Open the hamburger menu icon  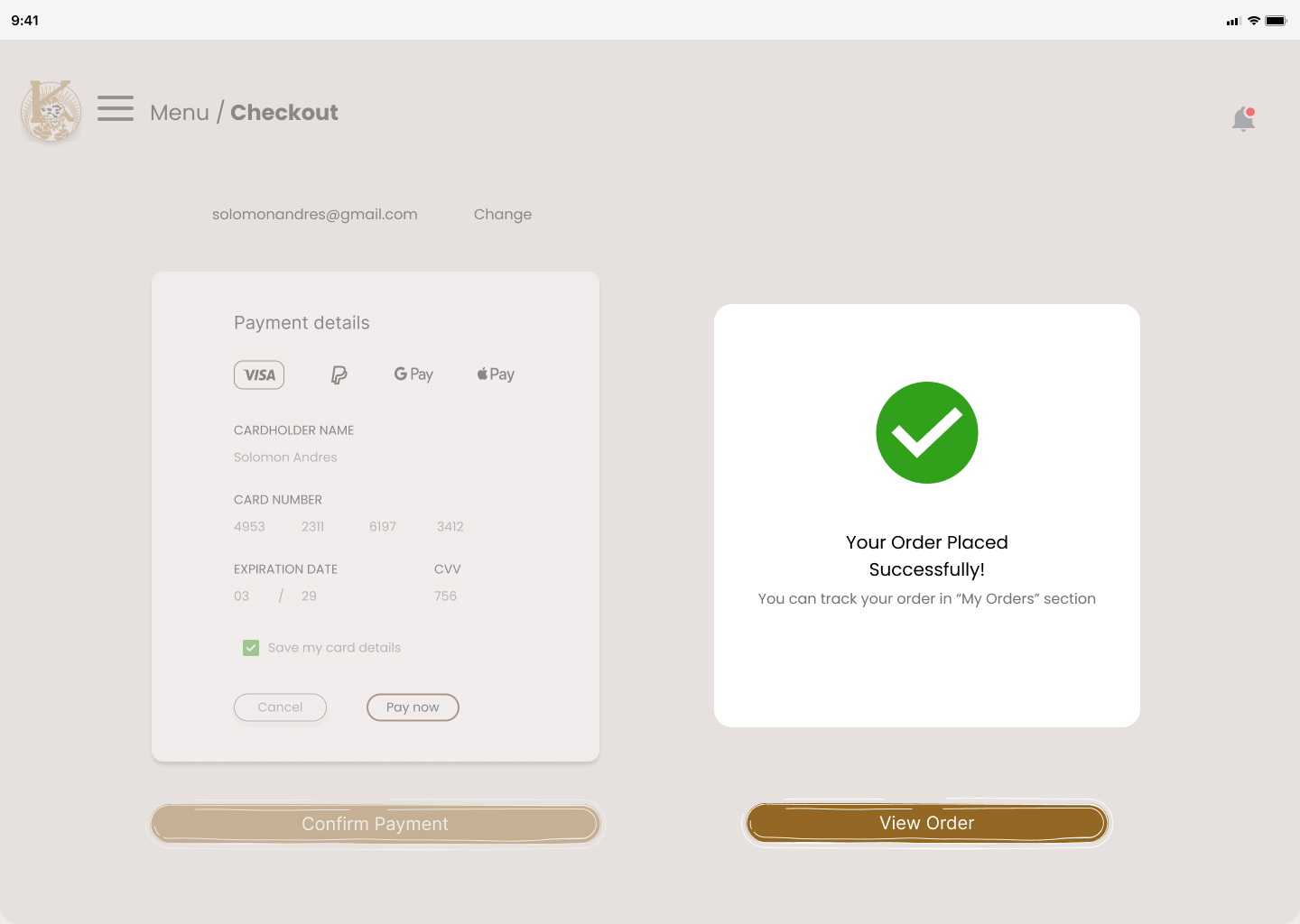pos(116,108)
